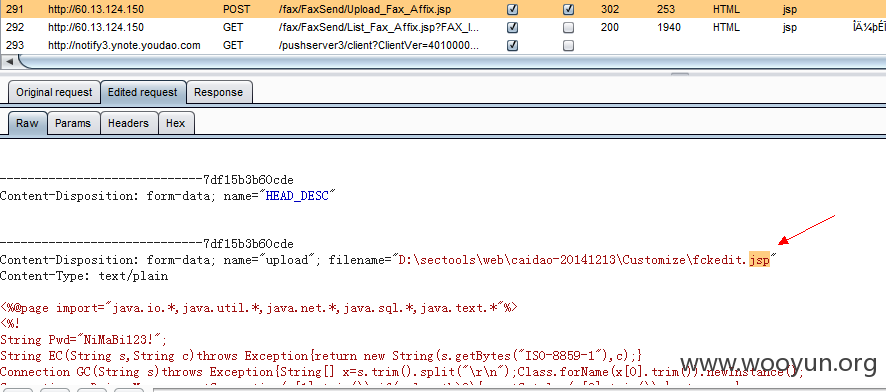Click URL /fax/FaxSend/Upload_Fax_Affix.jsp
This screenshot has height=392, width=886.
365,9
